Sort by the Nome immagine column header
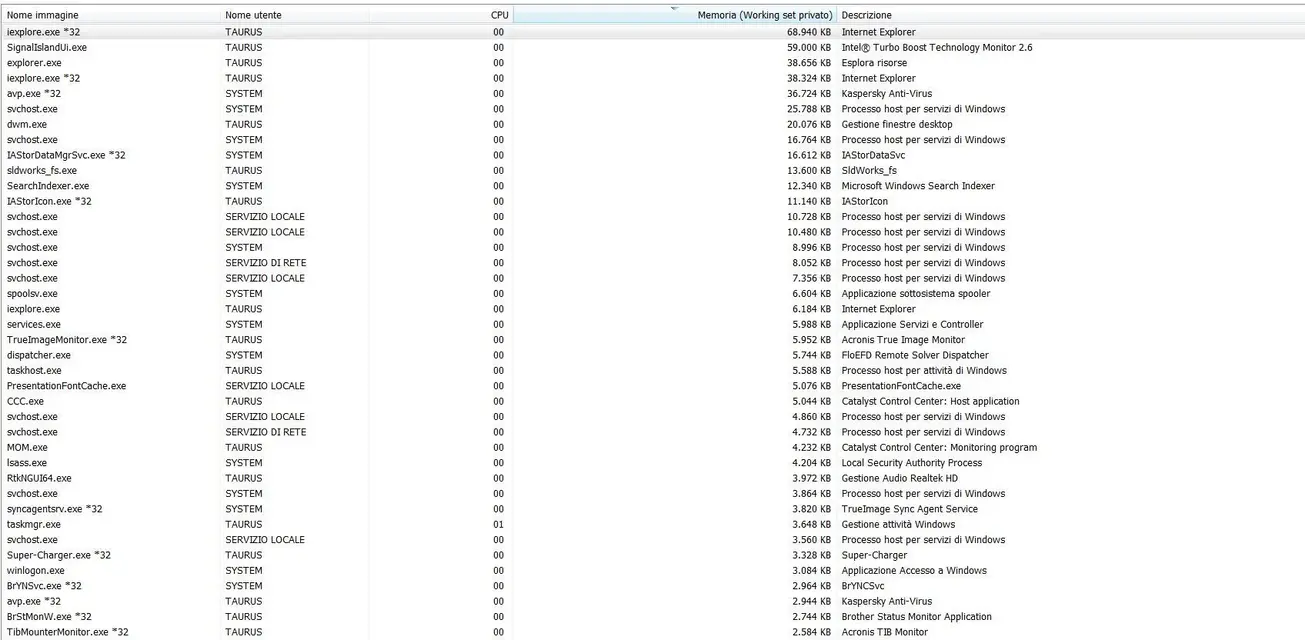1305x640 pixels. point(43,15)
